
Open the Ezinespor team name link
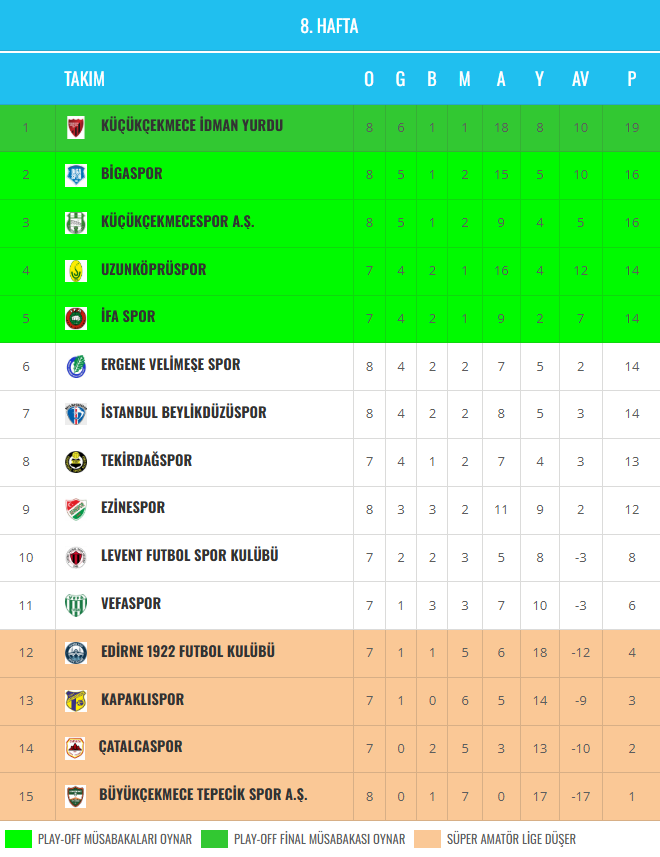click(133, 508)
